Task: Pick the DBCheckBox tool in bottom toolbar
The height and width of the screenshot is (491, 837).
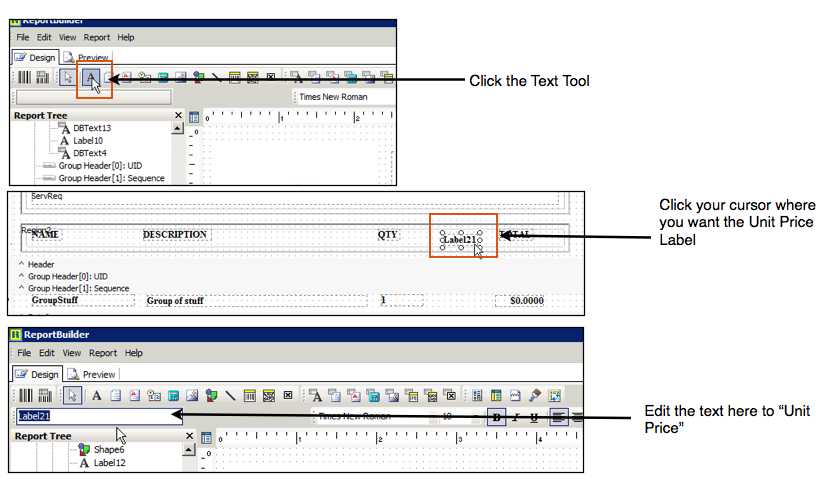Action: [x=450, y=396]
